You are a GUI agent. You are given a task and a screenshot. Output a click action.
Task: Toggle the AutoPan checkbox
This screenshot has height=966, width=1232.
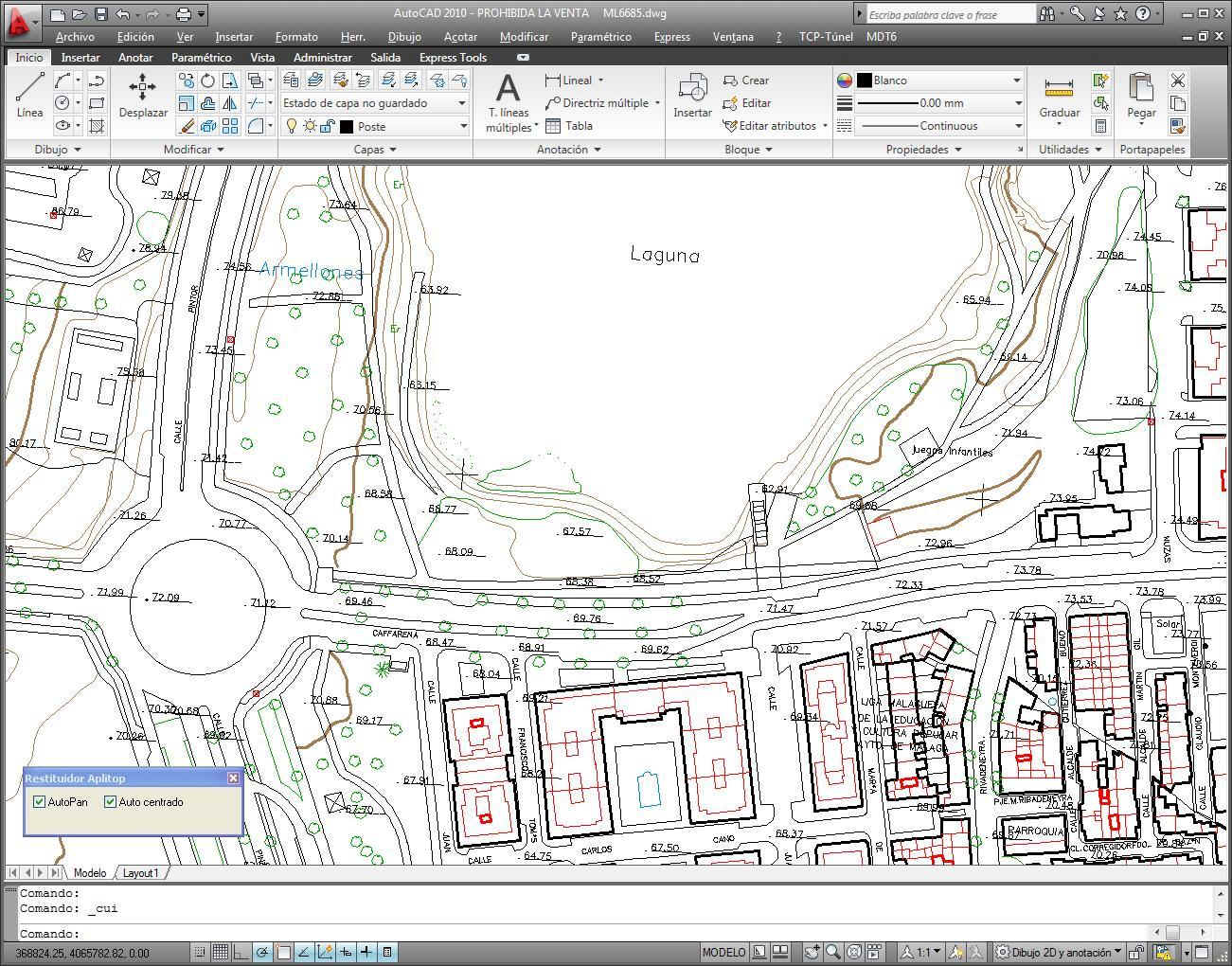point(39,802)
